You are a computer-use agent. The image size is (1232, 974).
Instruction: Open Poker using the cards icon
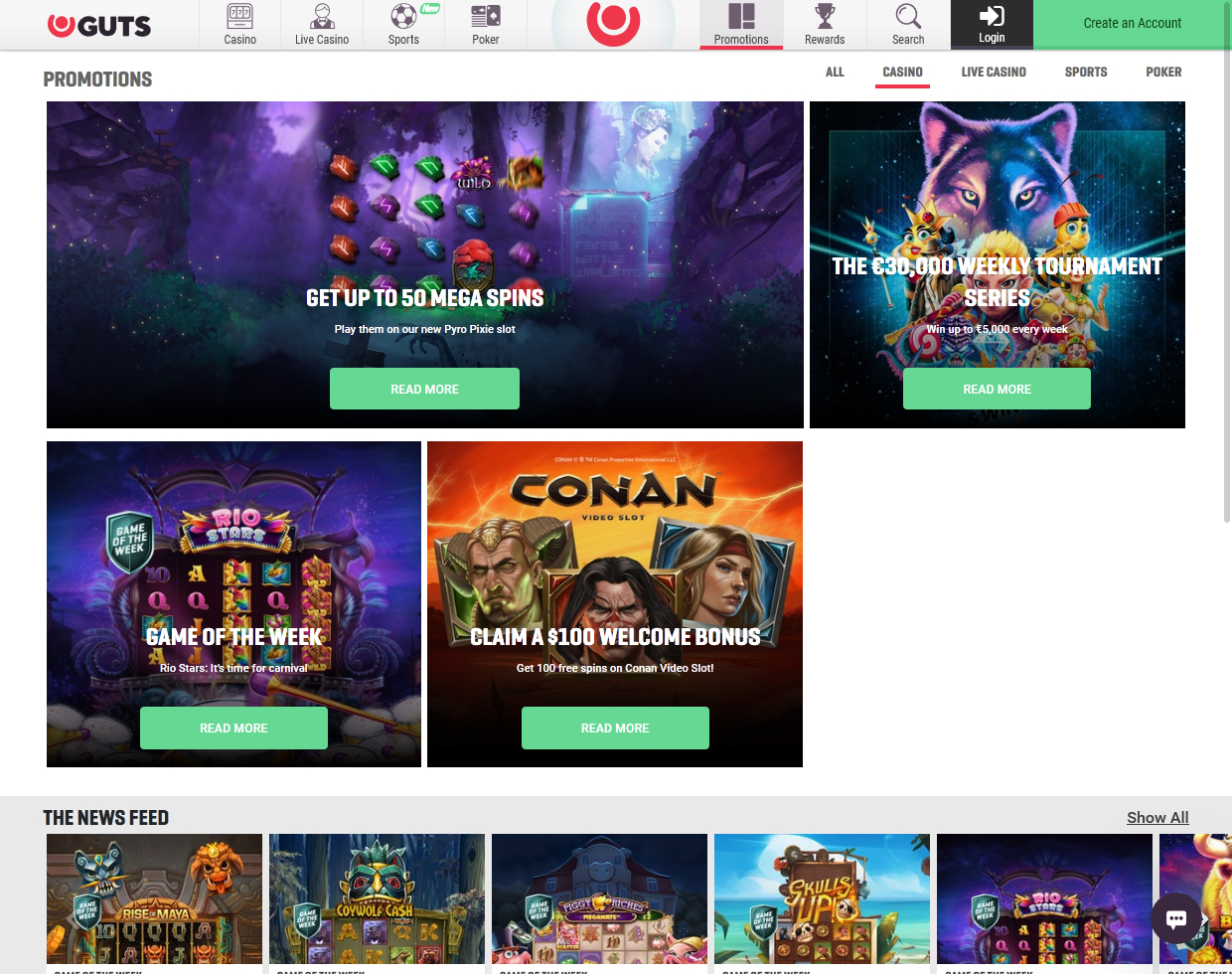click(x=486, y=17)
